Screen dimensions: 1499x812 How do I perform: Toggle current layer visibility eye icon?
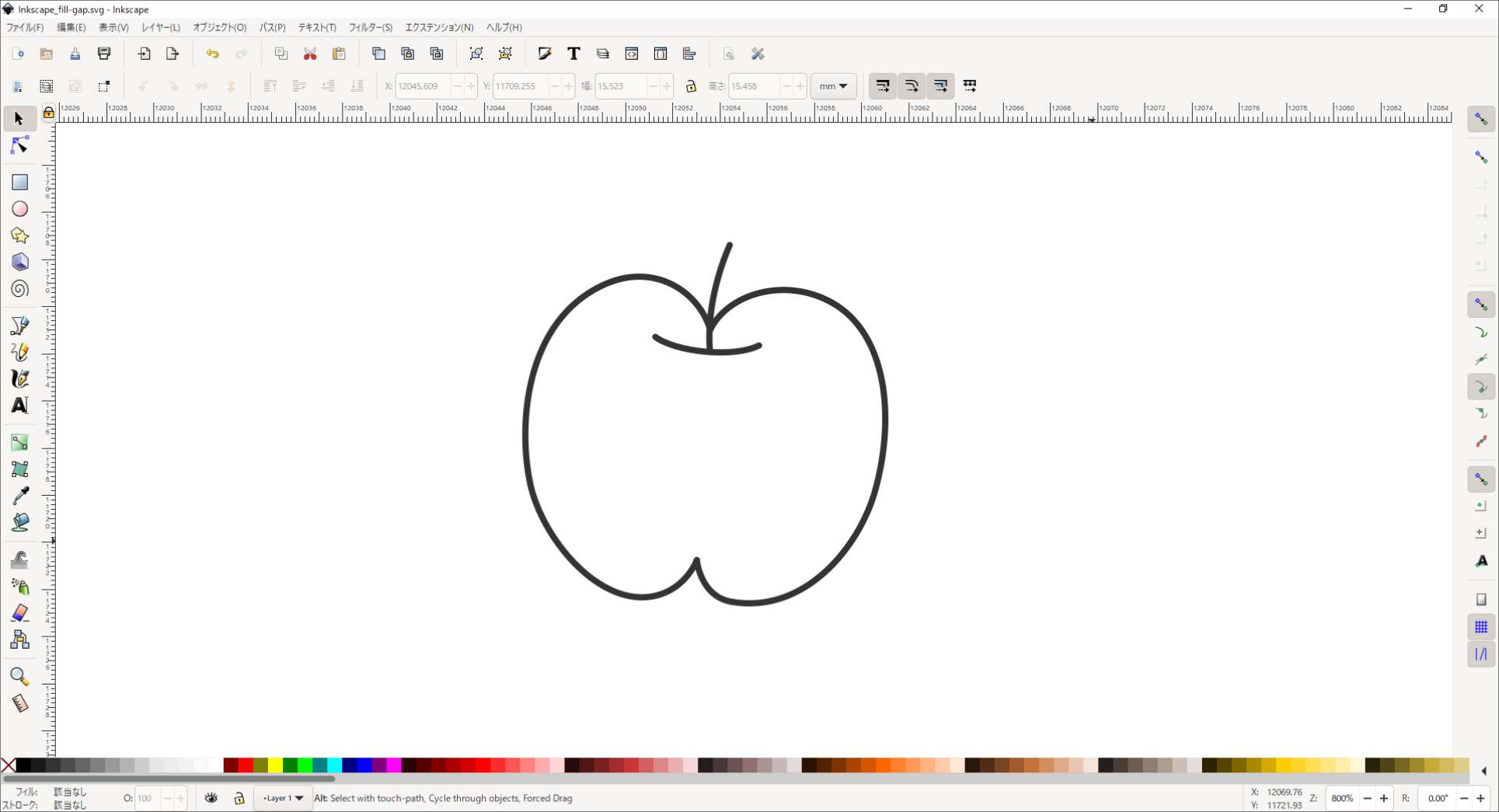(x=211, y=798)
